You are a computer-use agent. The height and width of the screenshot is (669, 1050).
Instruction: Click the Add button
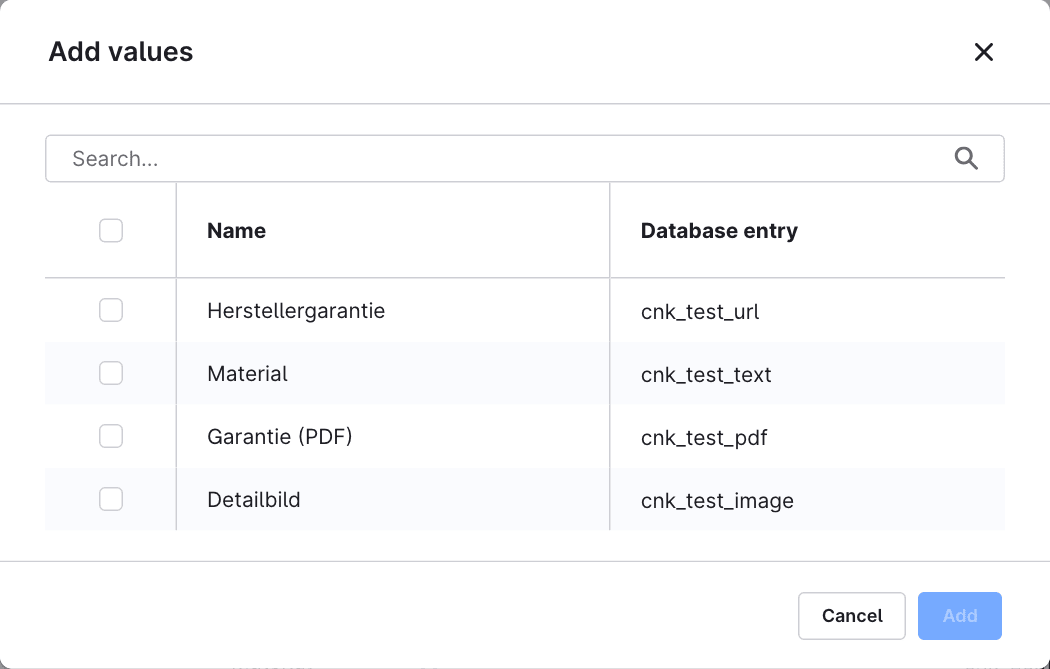[x=960, y=615]
